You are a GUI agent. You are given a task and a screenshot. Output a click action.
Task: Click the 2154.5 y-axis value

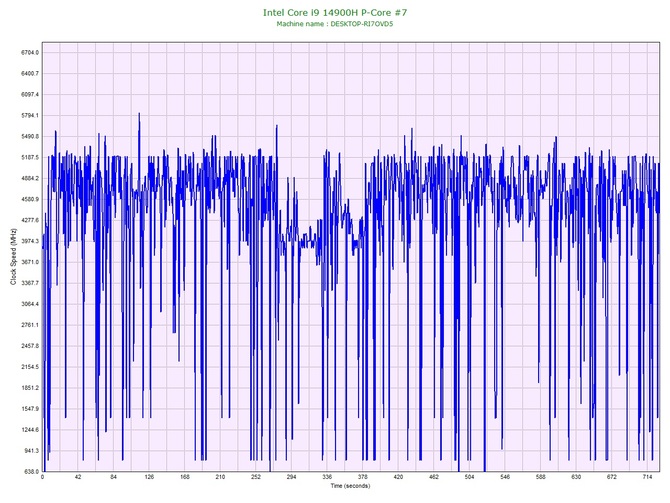(x=30, y=367)
